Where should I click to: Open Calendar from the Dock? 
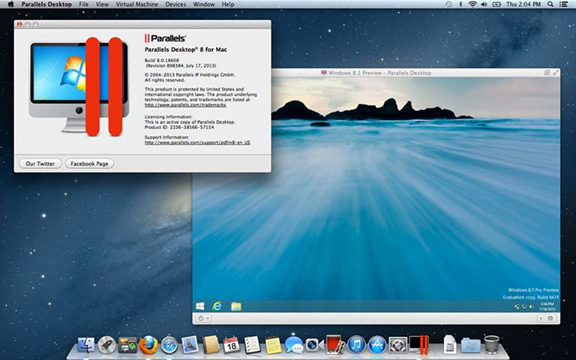coord(231,345)
